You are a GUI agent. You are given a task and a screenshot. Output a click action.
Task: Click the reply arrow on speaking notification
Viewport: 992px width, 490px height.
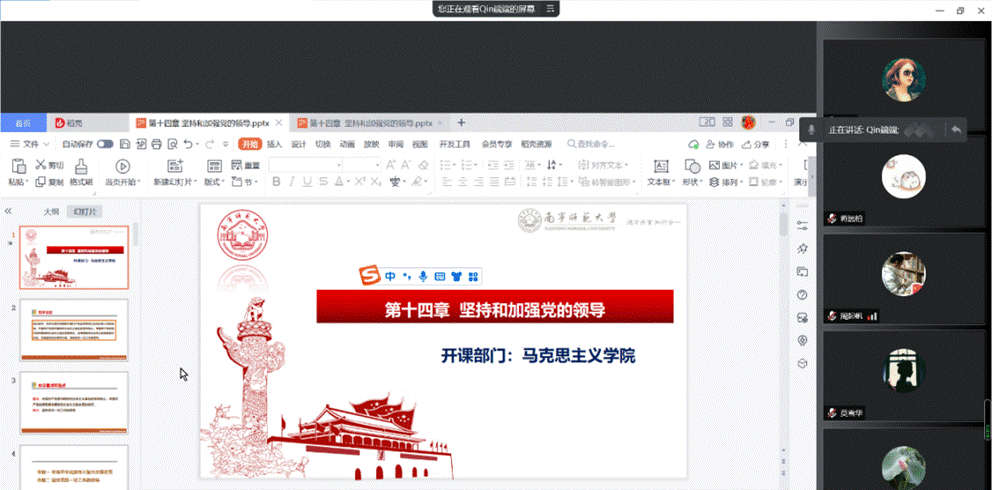tap(955, 130)
